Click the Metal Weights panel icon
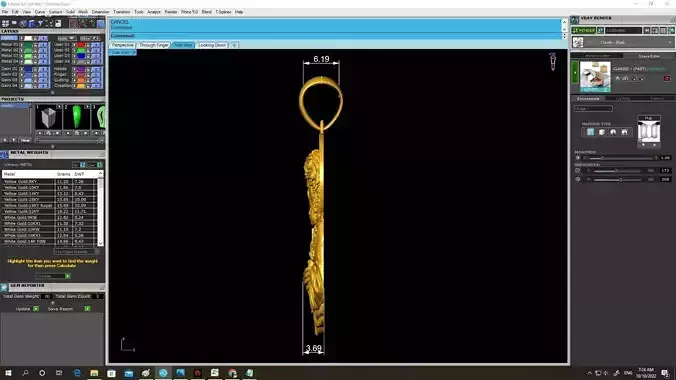The height and width of the screenshot is (380, 676). tap(4, 154)
